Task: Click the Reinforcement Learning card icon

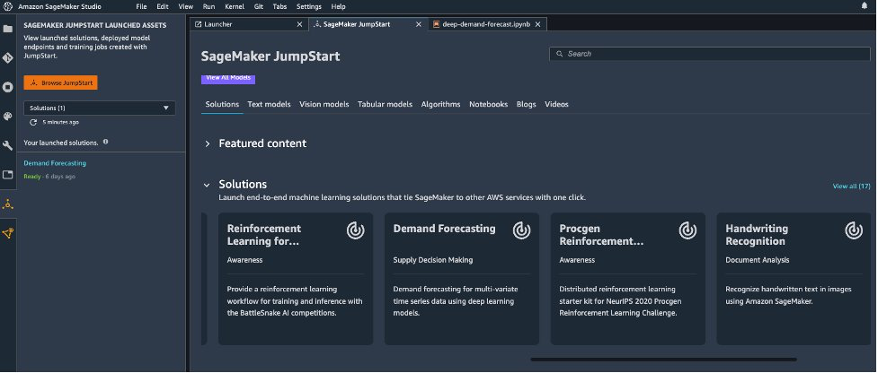Action: pos(355,230)
